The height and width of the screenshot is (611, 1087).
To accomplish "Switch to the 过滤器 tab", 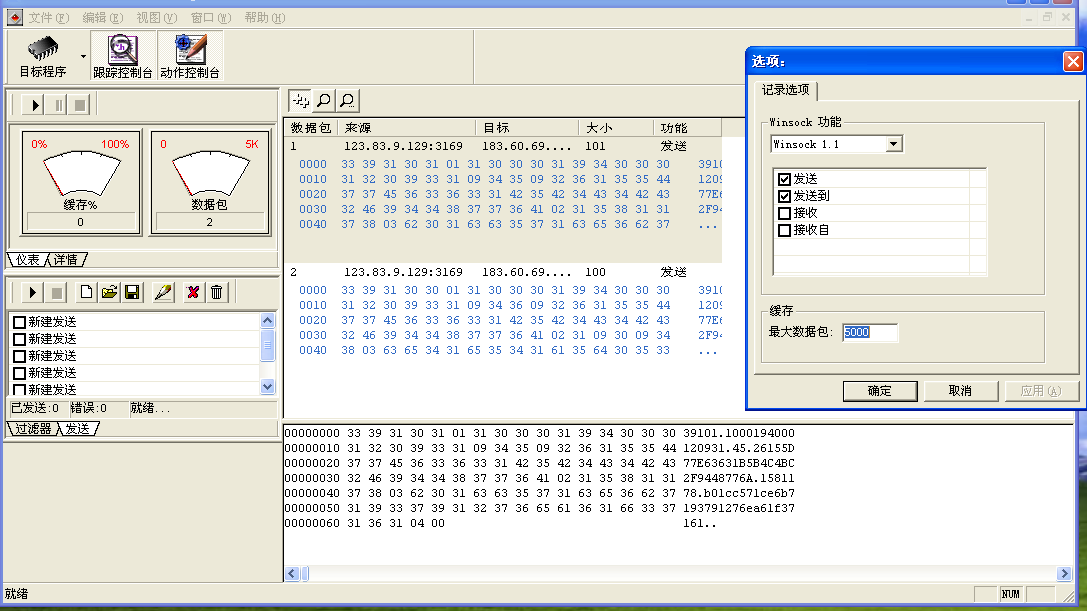I will [33, 429].
